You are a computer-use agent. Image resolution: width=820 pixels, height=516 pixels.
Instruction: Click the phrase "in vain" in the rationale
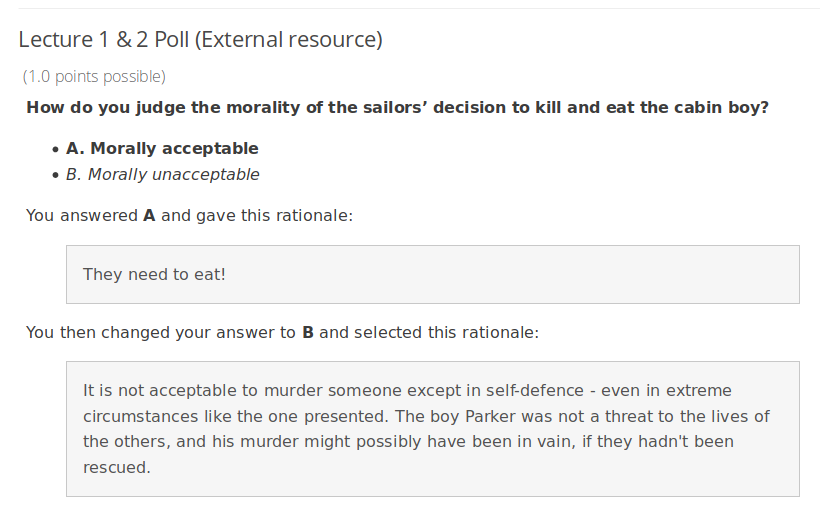click(512, 441)
